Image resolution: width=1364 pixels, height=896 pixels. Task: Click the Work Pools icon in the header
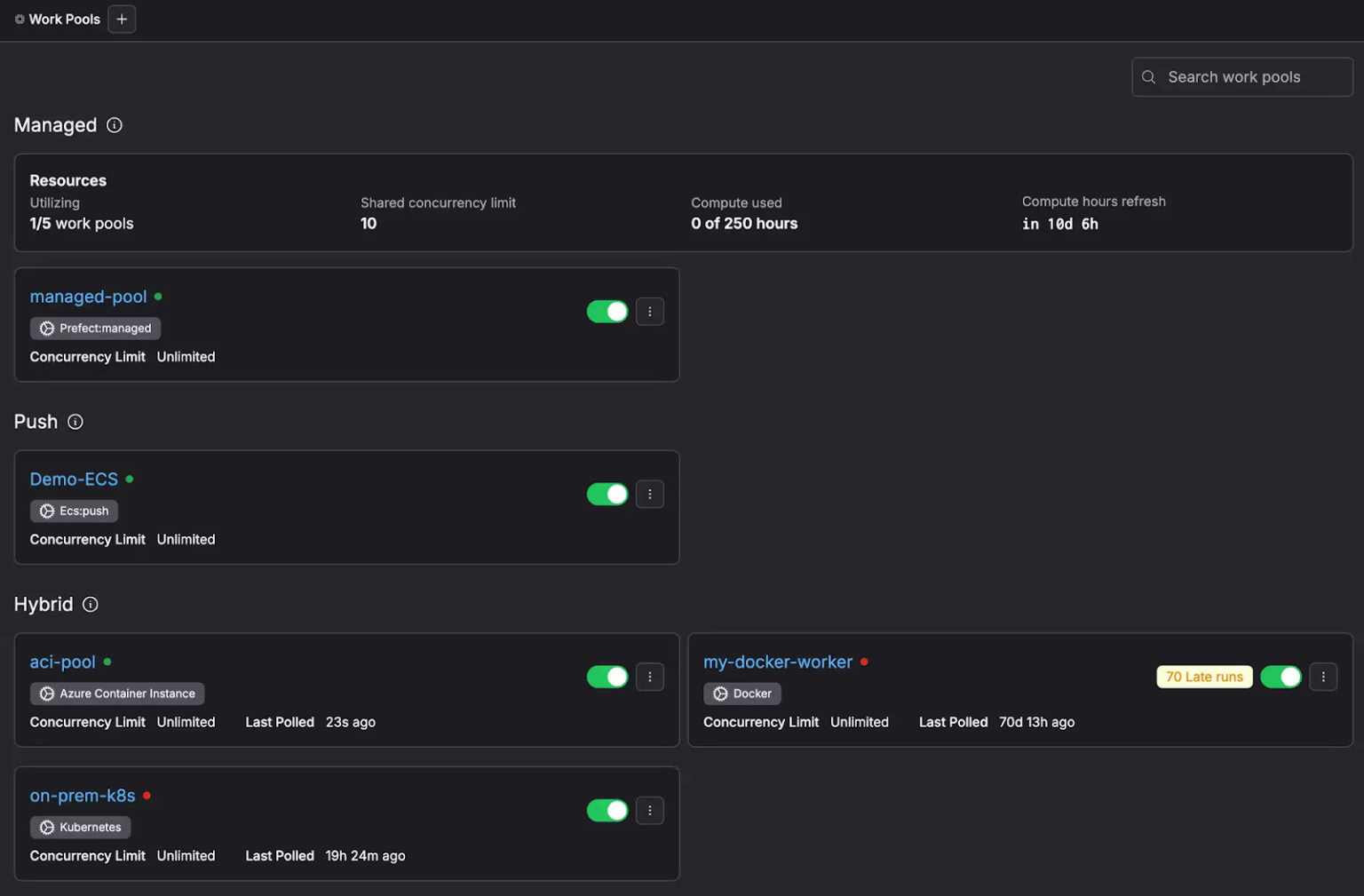click(20, 19)
